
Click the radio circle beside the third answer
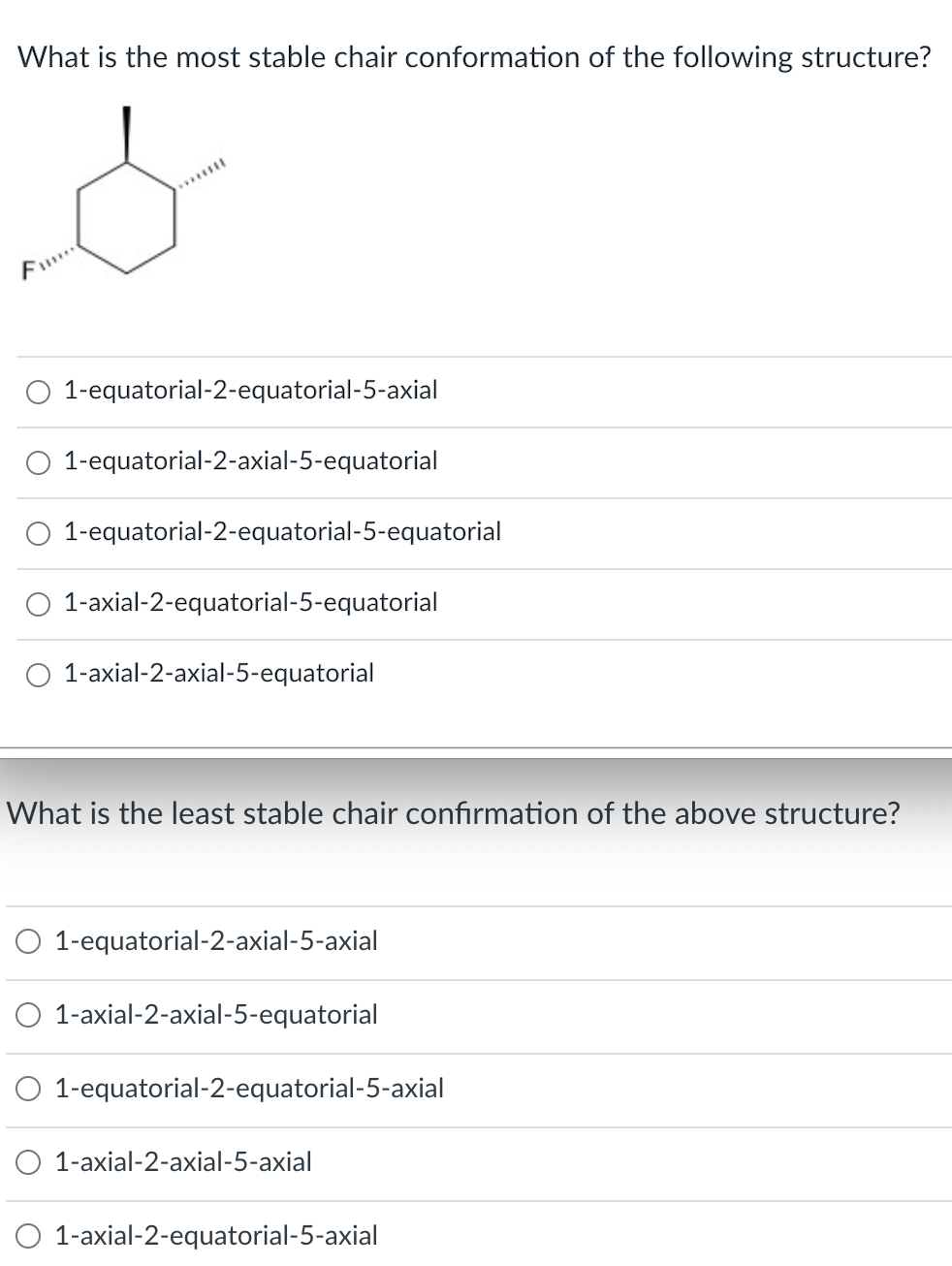[x=38, y=533]
